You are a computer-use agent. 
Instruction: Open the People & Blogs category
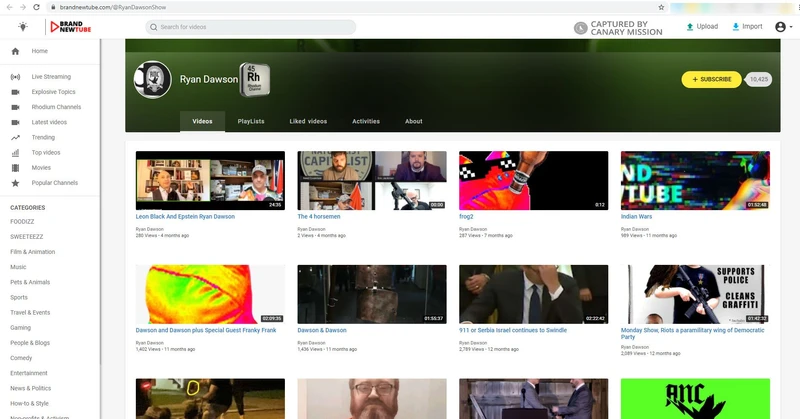(30, 343)
